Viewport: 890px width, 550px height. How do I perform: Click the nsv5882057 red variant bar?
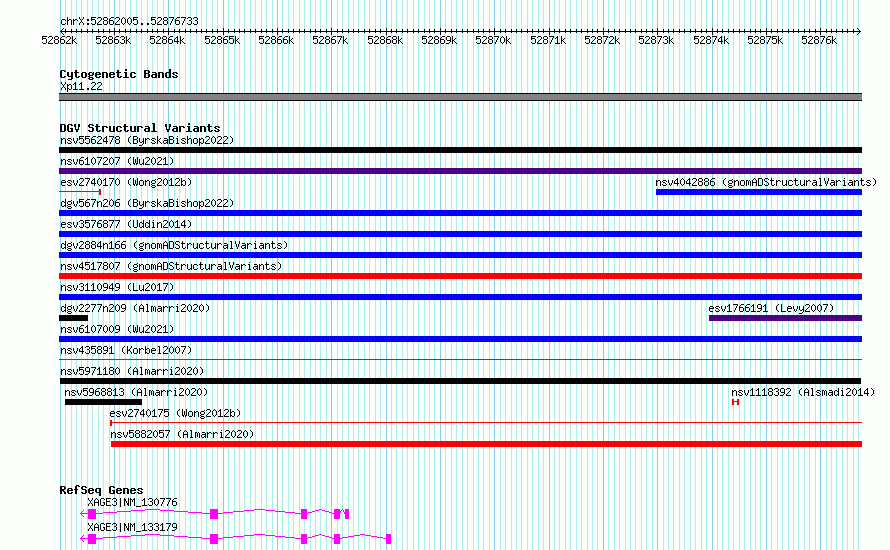click(486, 444)
